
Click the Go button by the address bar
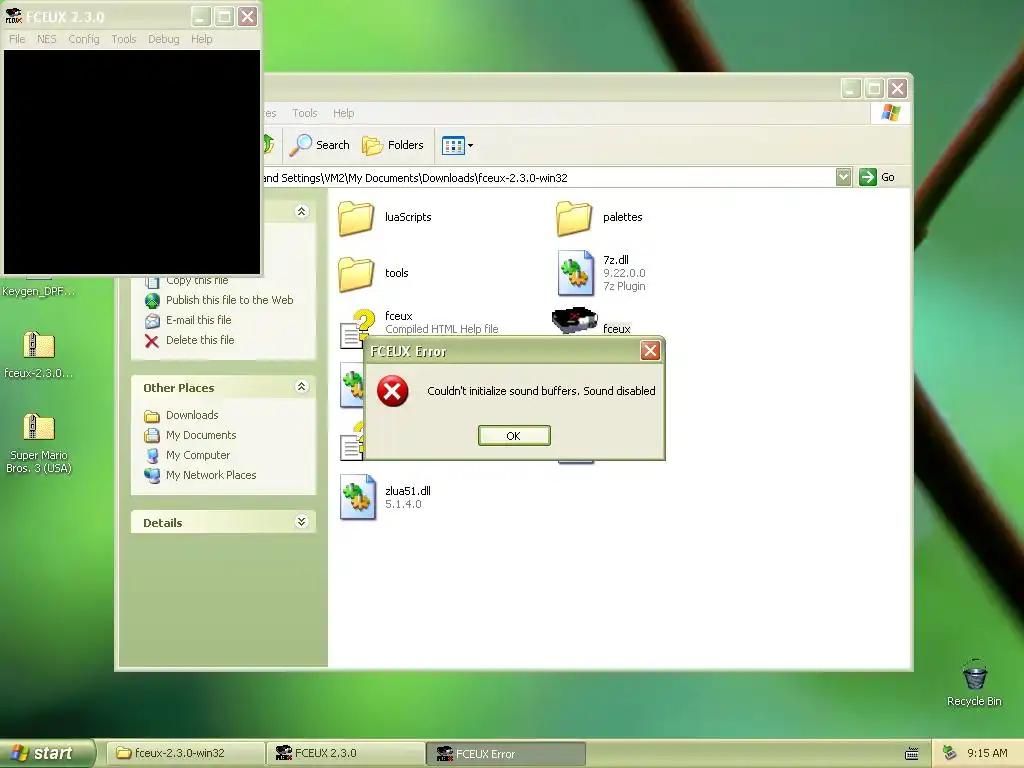coord(877,177)
